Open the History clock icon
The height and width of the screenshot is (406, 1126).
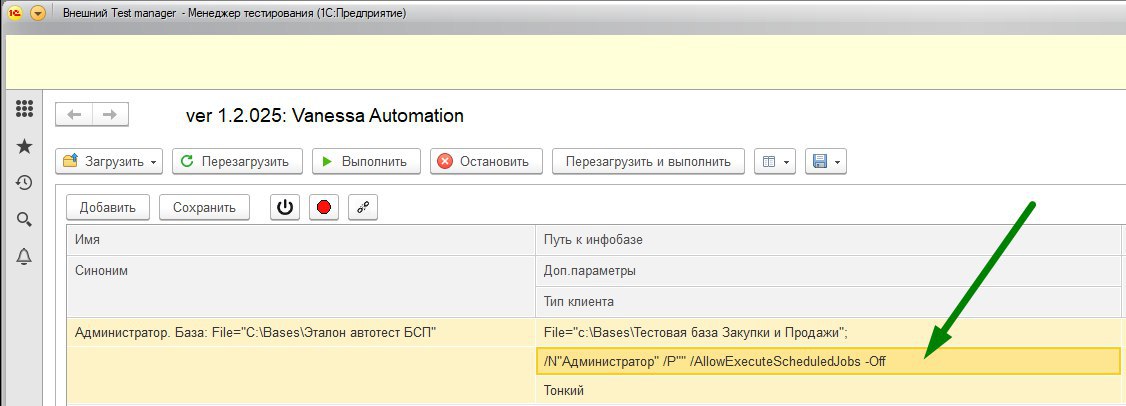pyautogui.click(x=24, y=183)
